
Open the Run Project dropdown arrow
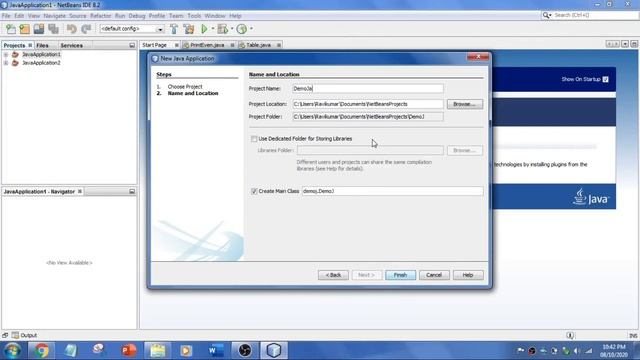(x=213, y=29)
